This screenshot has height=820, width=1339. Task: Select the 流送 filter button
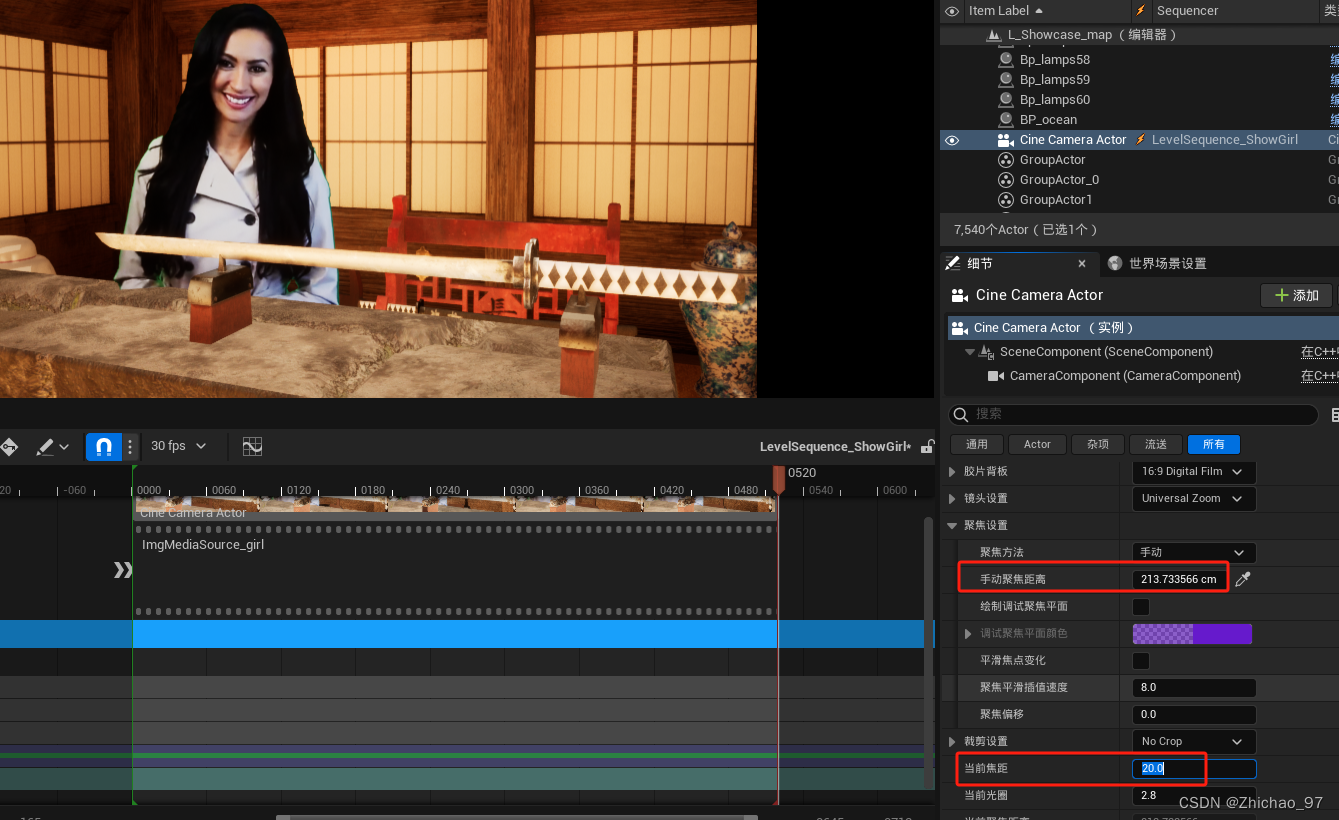1156,444
